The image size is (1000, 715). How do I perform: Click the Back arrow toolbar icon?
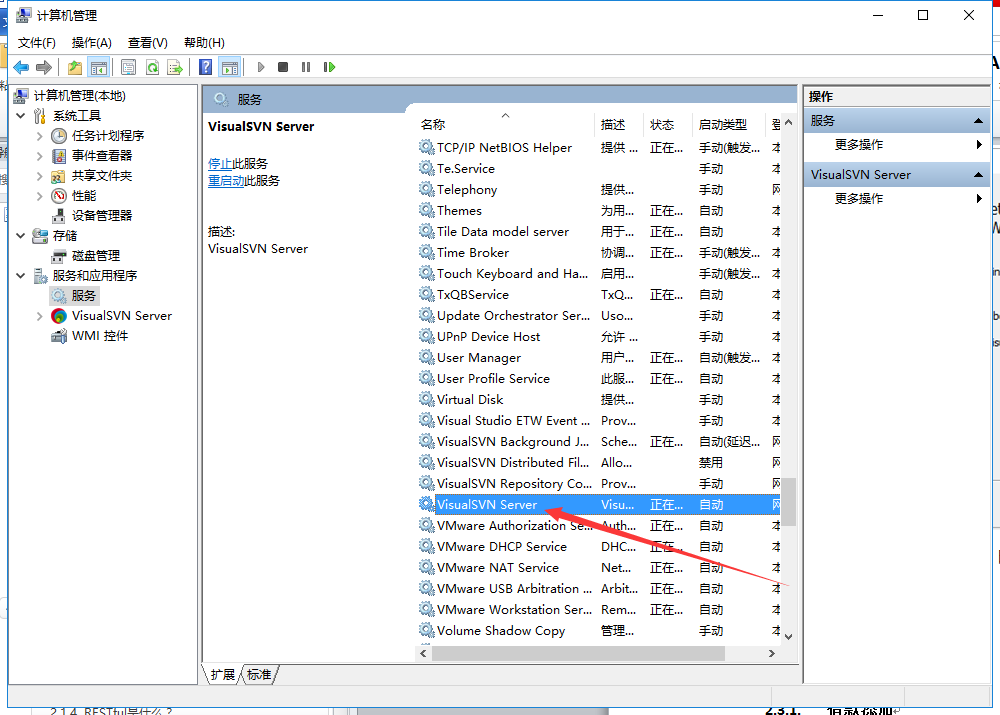(21, 67)
